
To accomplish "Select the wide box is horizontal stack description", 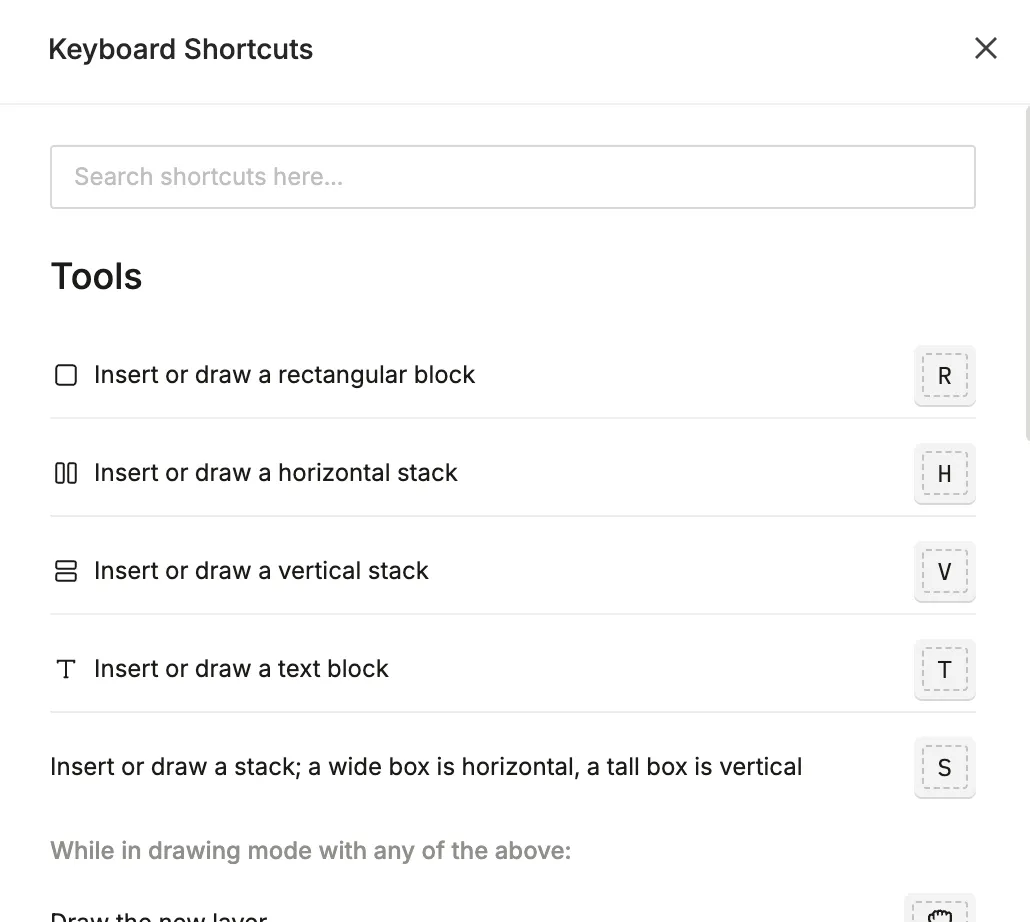I will tap(426, 766).
